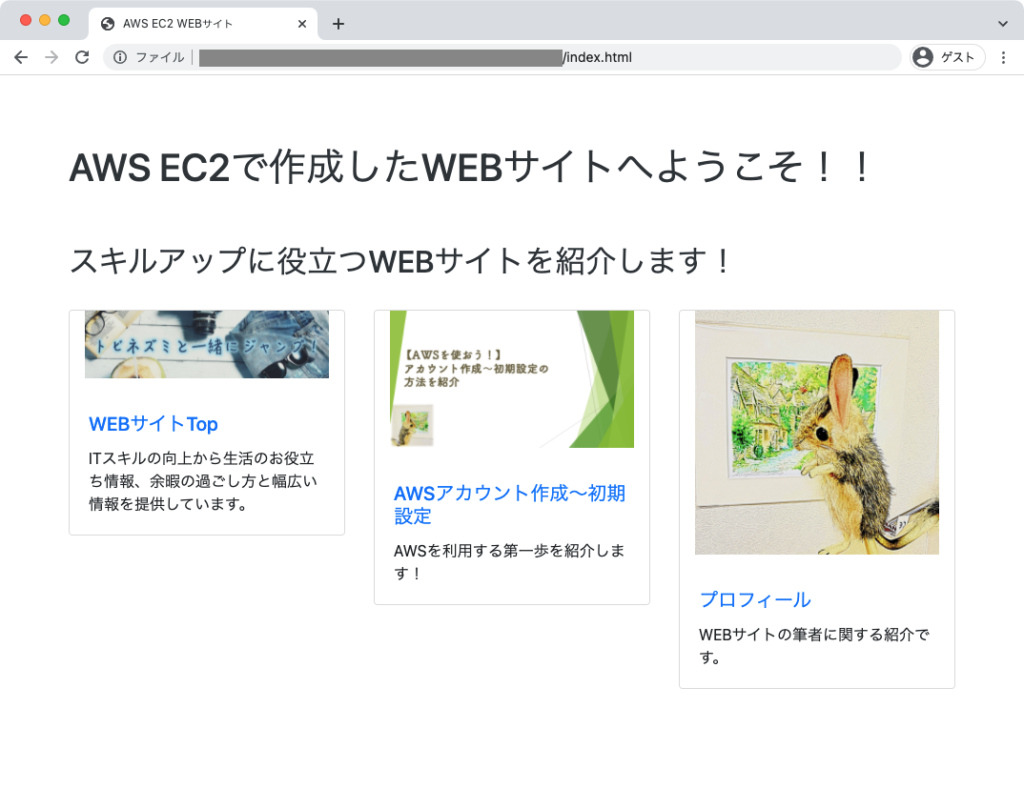The height and width of the screenshot is (789, 1024).
Task: Select the AWS EC2 WEBサイト tab
Action: [x=202, y=24]
